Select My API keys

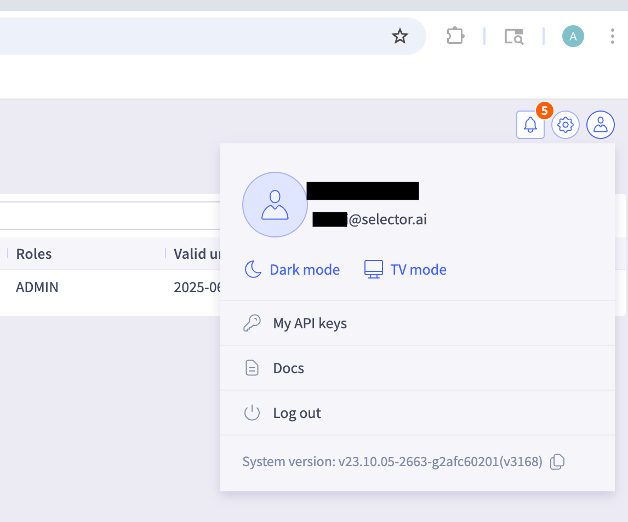[309, 323]
